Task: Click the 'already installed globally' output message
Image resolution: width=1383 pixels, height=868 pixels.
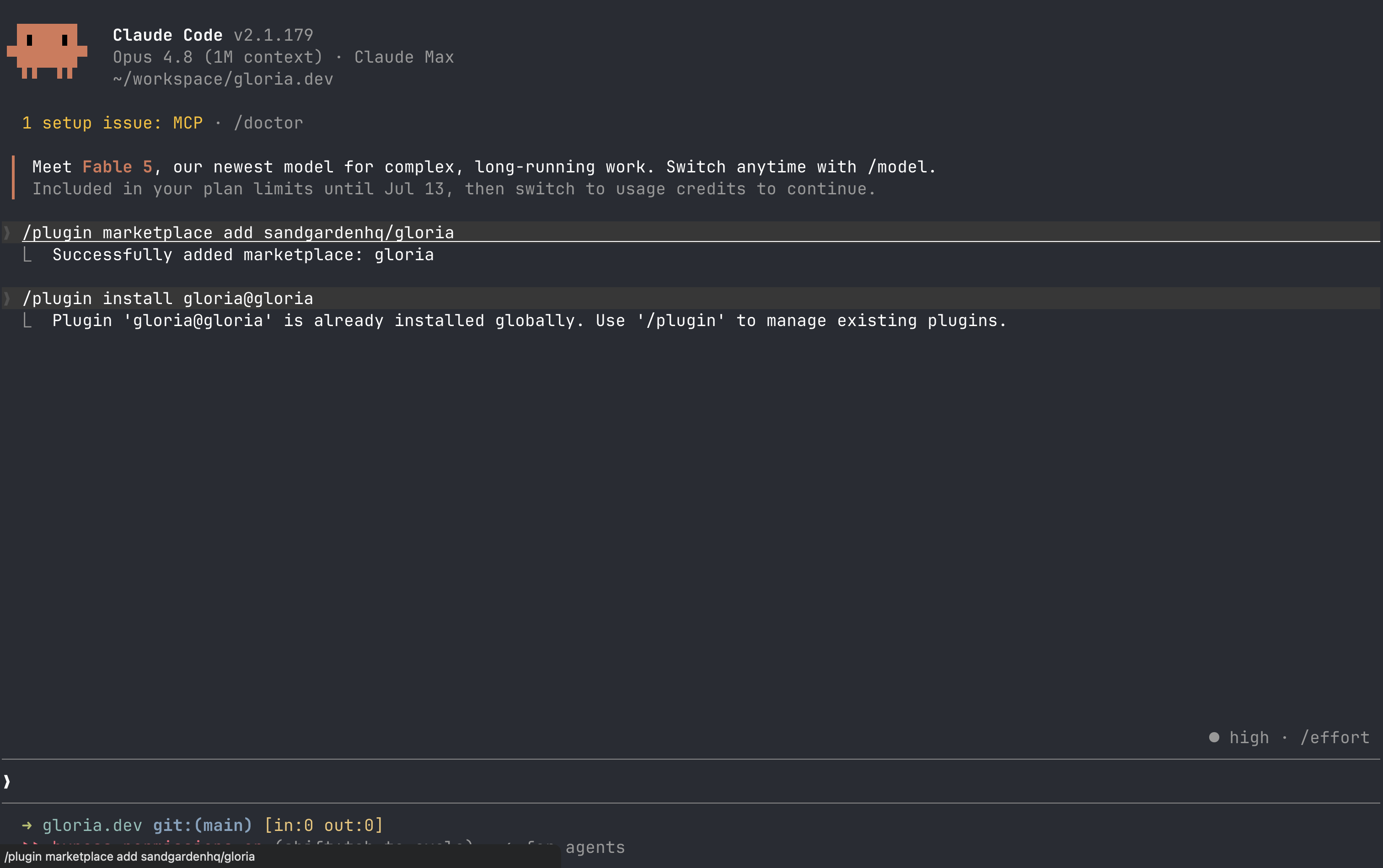Action: click(x=529, y=320)
